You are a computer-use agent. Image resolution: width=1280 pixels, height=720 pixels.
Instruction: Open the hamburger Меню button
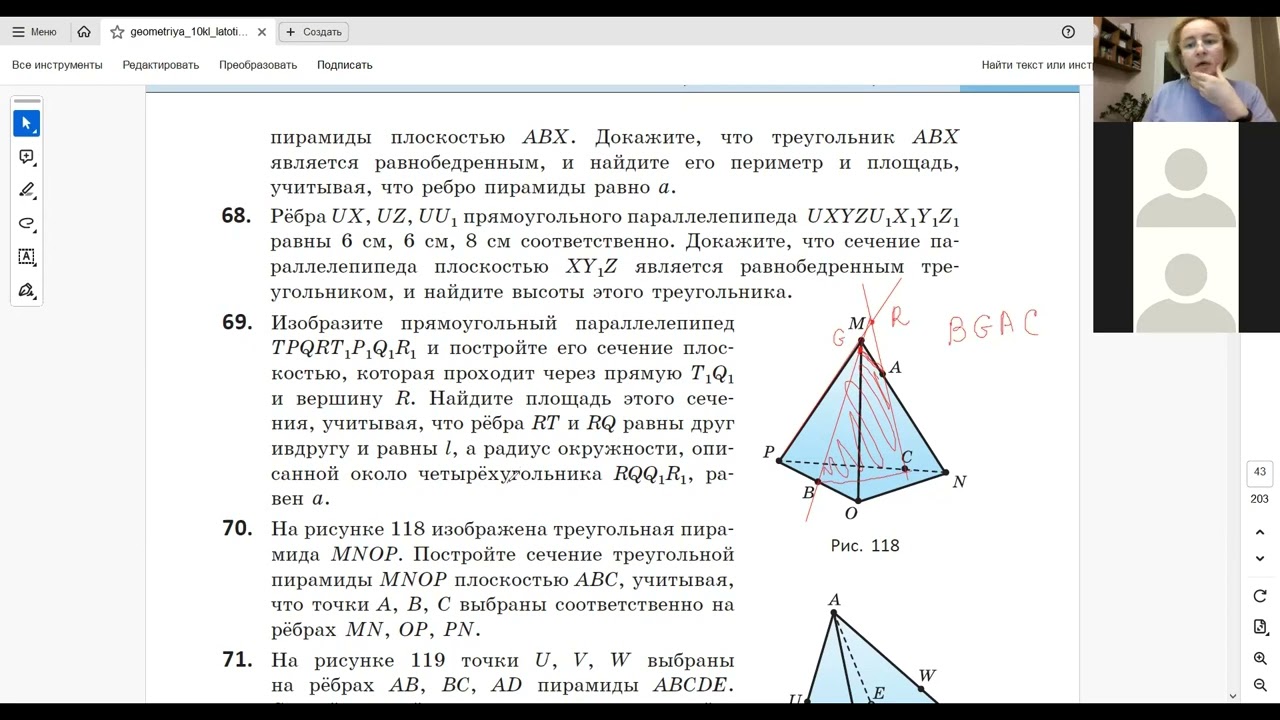[x=34, y=32]
